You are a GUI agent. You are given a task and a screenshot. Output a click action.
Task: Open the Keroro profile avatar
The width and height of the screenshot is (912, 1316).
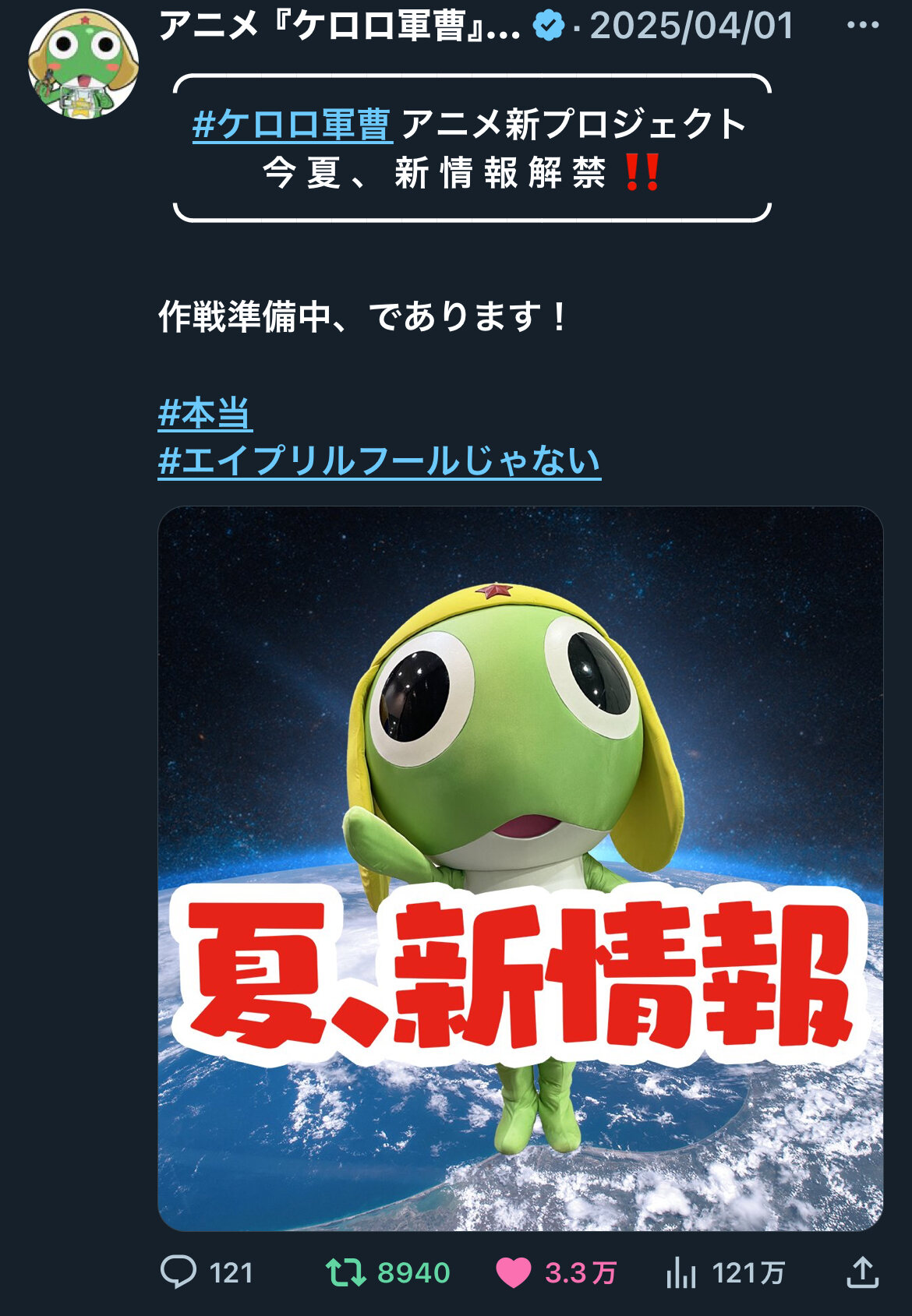(x=83, y=64)
